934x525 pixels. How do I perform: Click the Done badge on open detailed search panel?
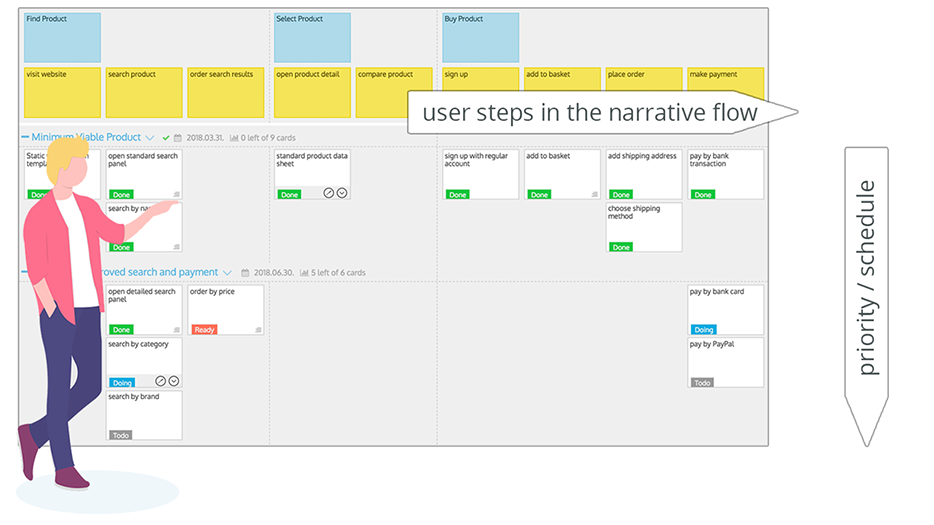(122, 330)
